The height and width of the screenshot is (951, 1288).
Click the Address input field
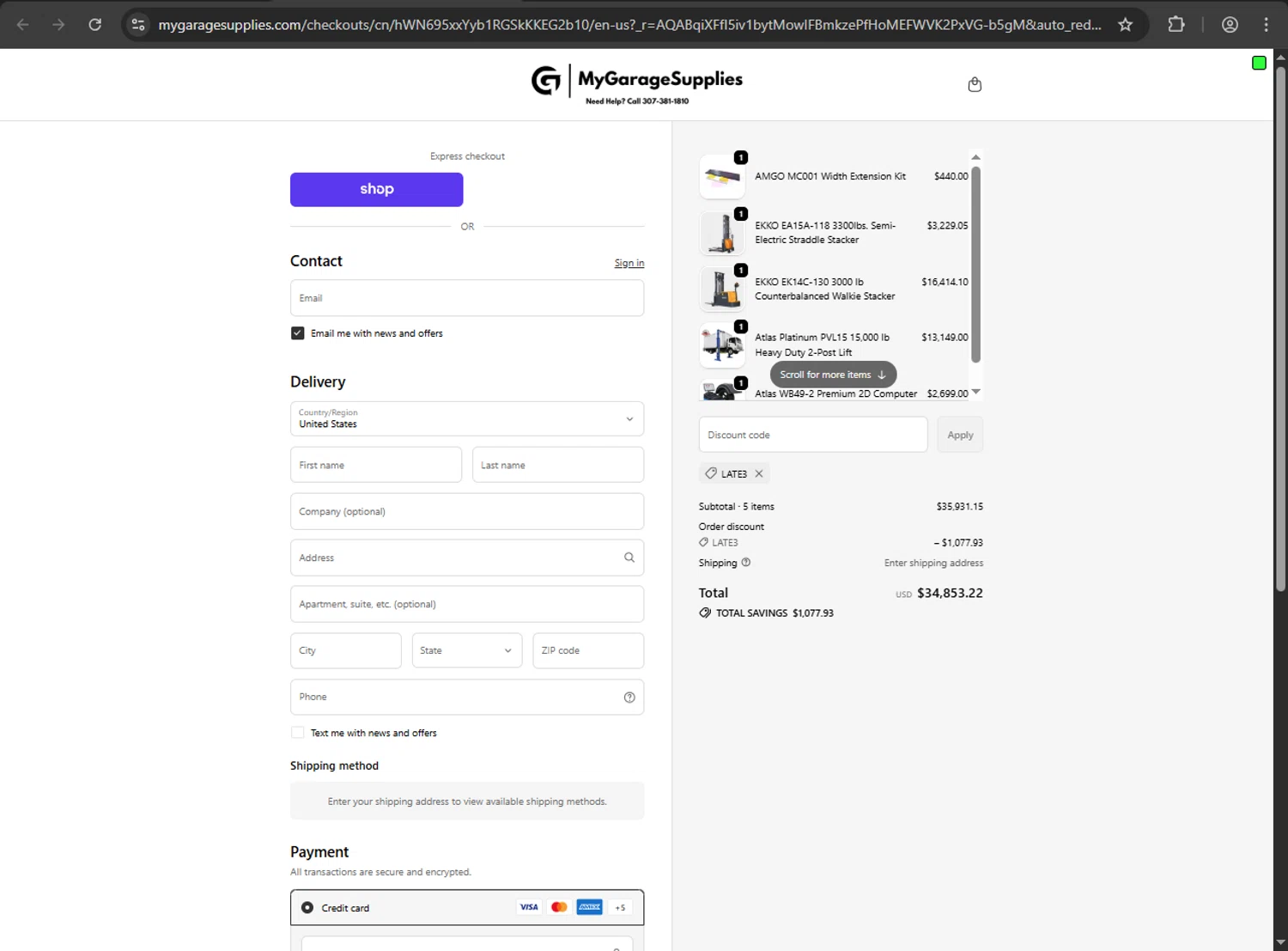467,558
